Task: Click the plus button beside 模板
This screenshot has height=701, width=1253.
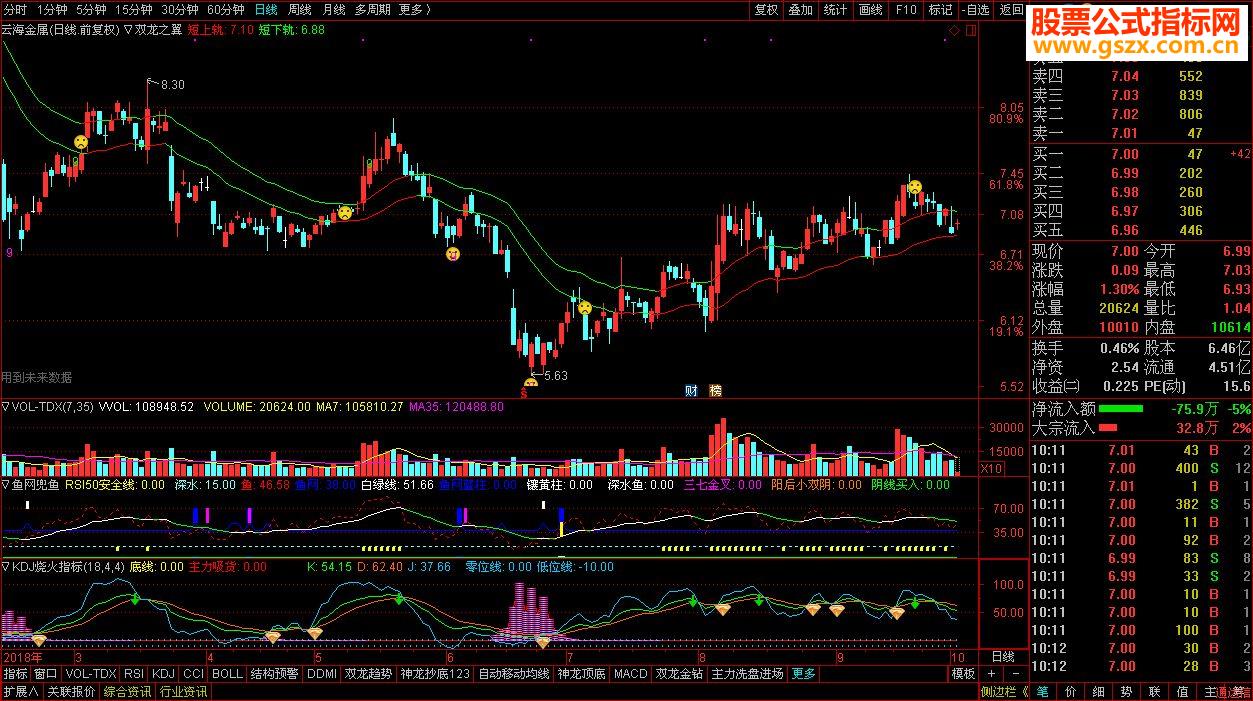Action: click(x=989, y=674)
